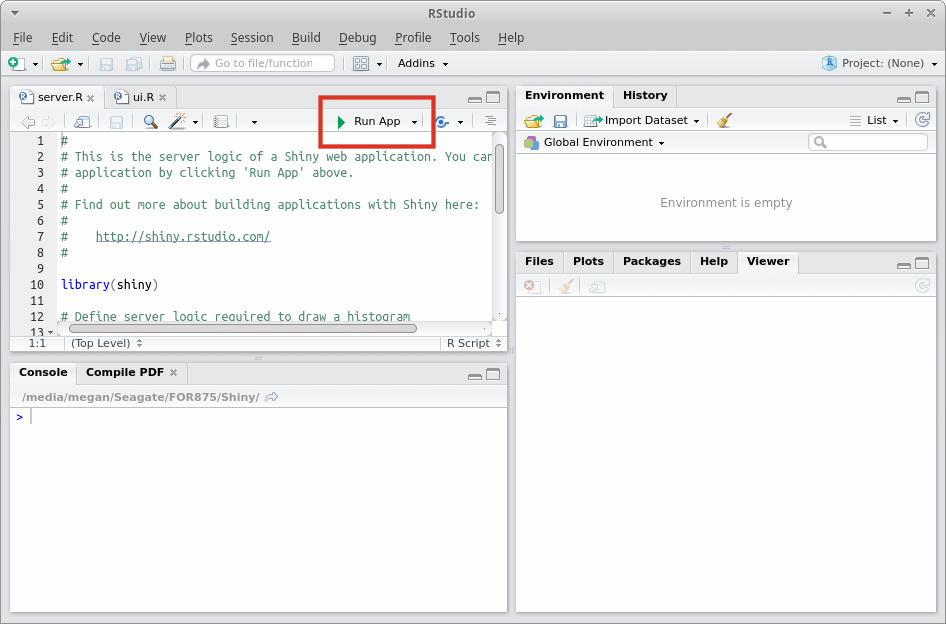Click the Print icon in main toolbar
The image size is (946, 624).
168,63
